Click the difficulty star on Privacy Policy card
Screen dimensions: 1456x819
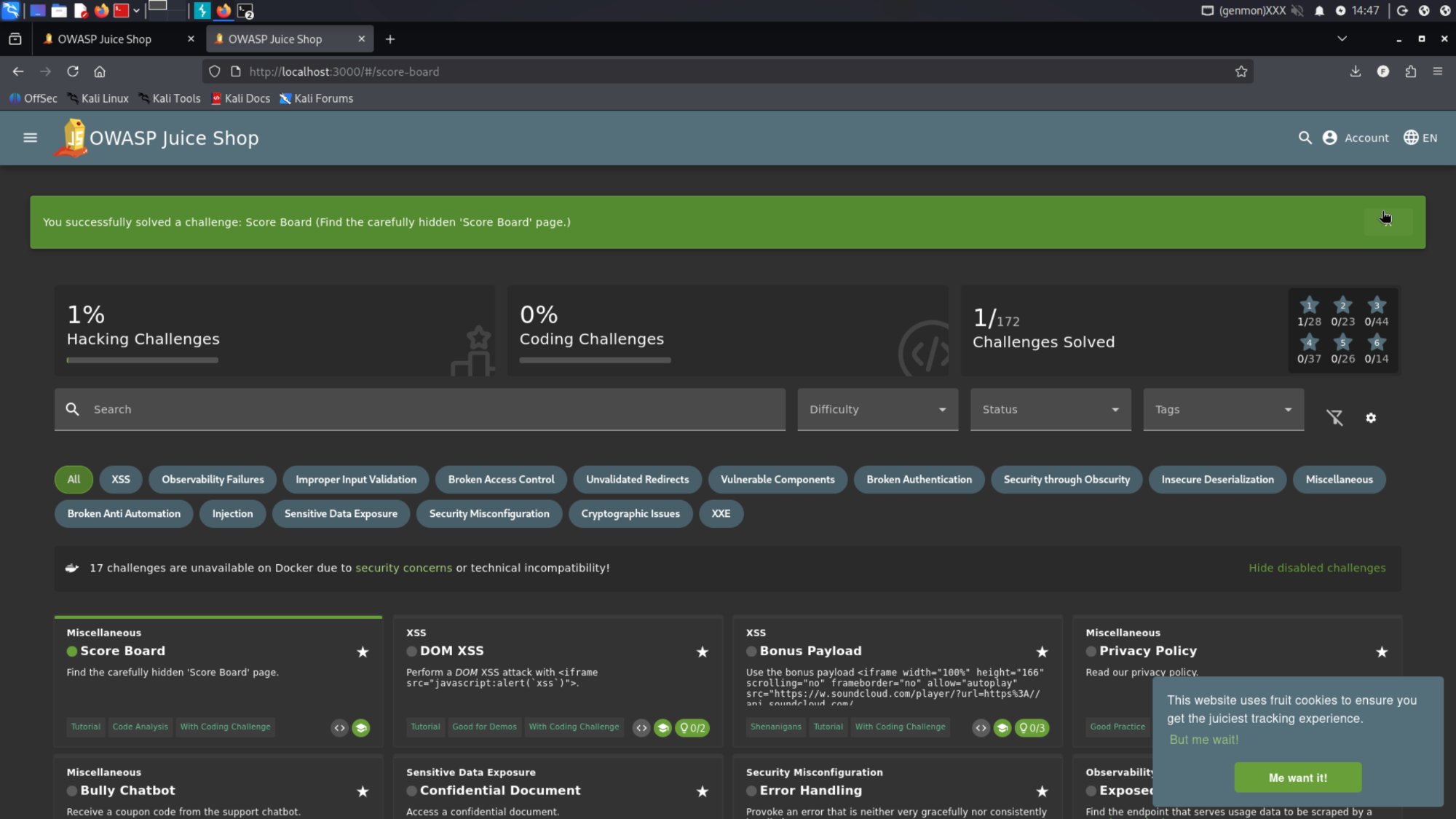[1382, 652]
